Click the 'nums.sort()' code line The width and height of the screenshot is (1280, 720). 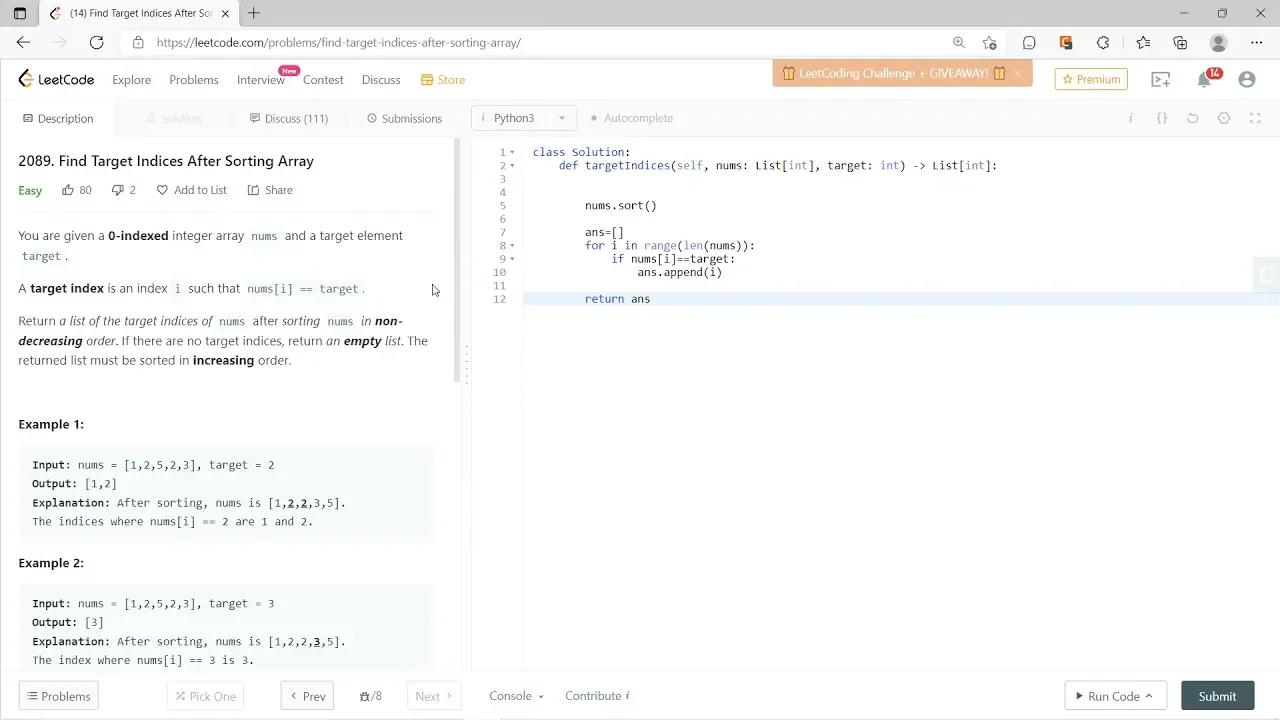621,206
